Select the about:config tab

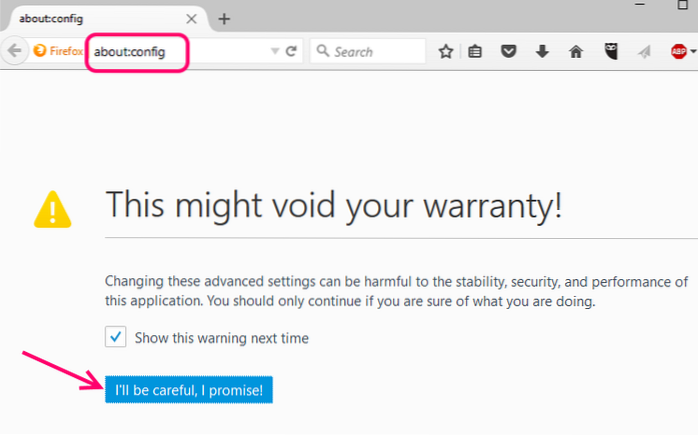pos(90,18)
